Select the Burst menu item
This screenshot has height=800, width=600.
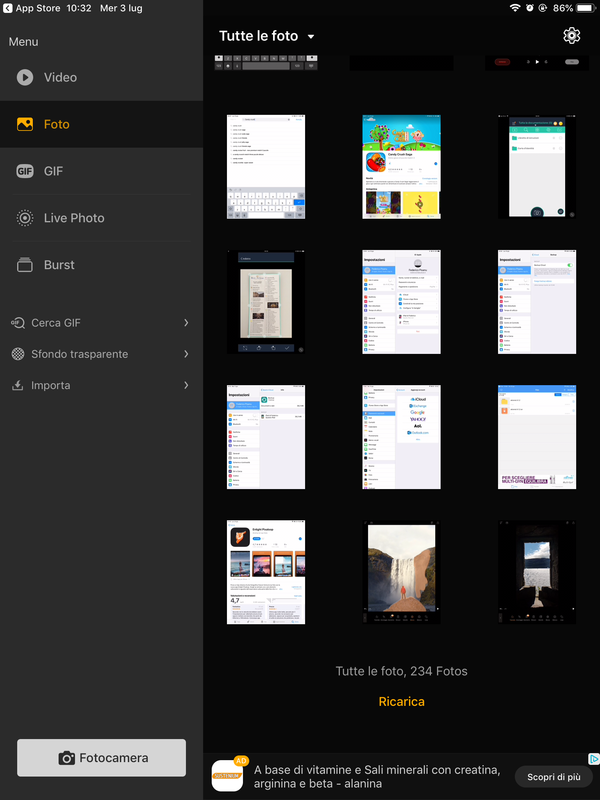[102, 265]
